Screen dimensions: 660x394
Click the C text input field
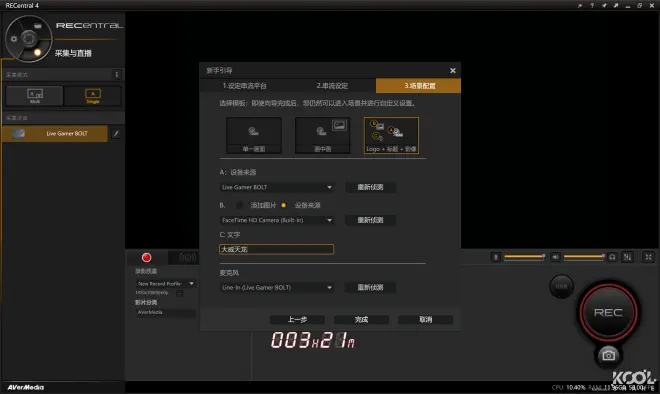pyautogui.click(x=277, y=249)
